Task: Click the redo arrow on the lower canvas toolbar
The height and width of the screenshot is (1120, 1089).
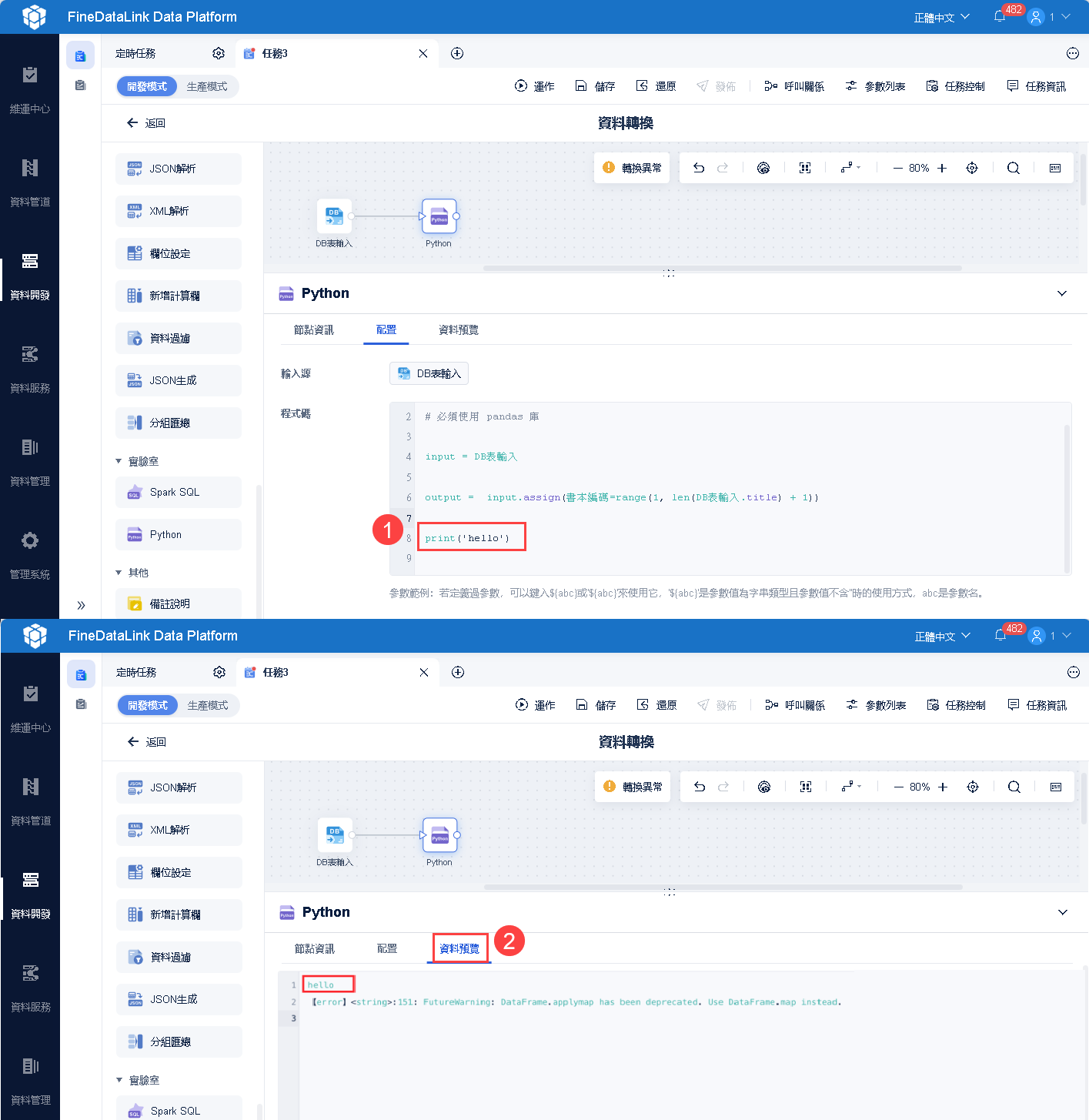Action: point(723,787)
